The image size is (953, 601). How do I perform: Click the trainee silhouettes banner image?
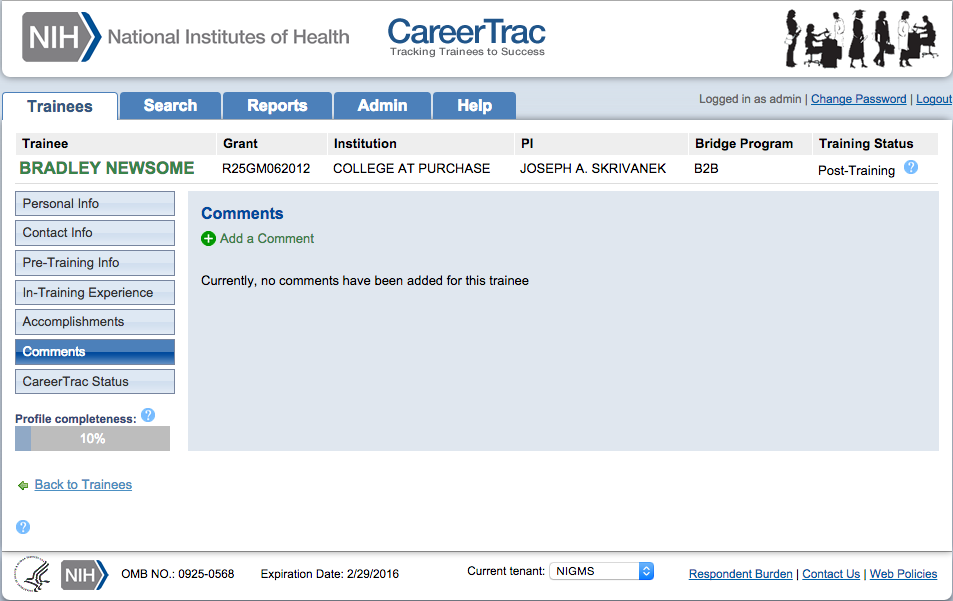(x=861, y=38)
